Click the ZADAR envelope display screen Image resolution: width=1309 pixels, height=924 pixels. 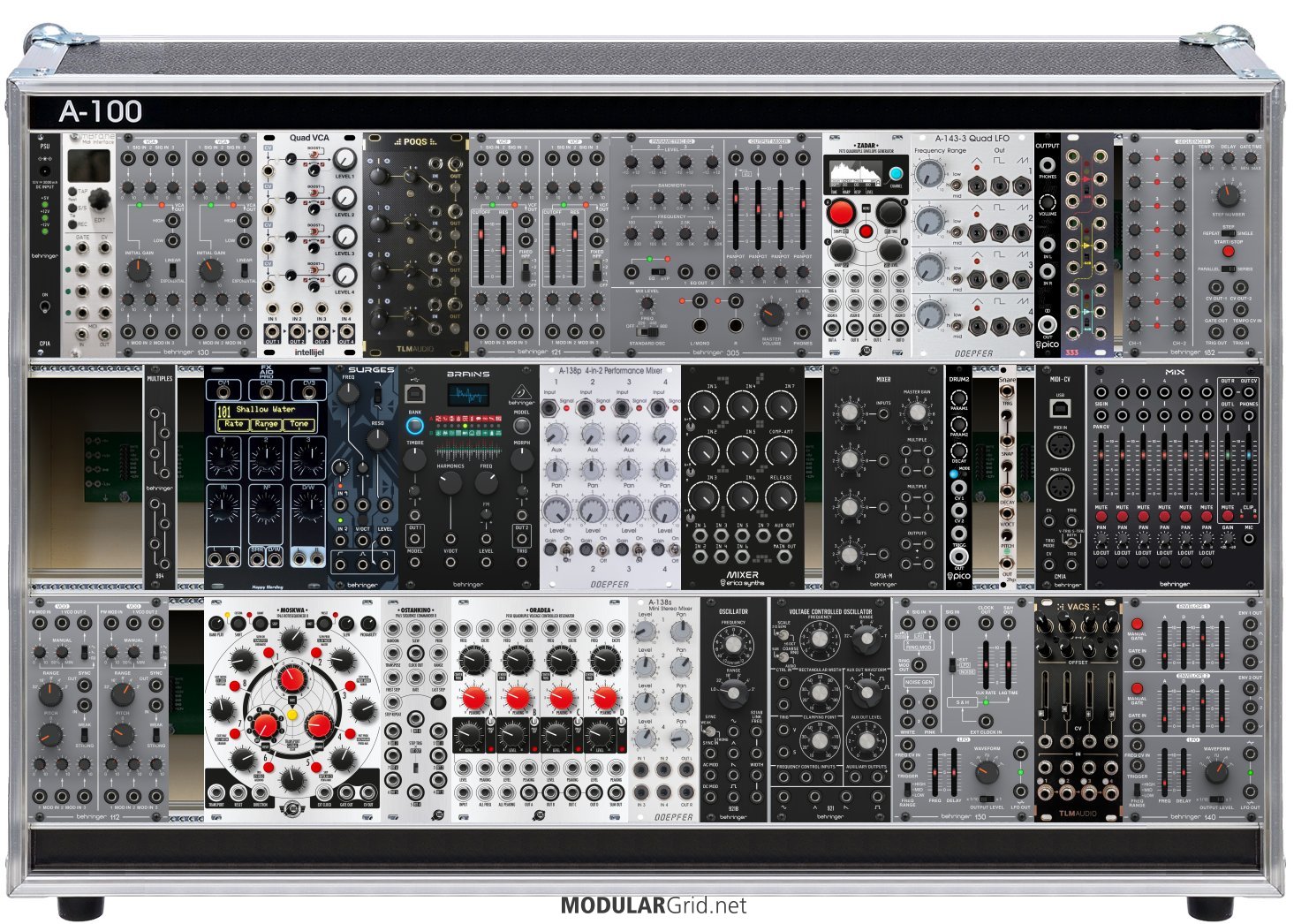(855, 177)
